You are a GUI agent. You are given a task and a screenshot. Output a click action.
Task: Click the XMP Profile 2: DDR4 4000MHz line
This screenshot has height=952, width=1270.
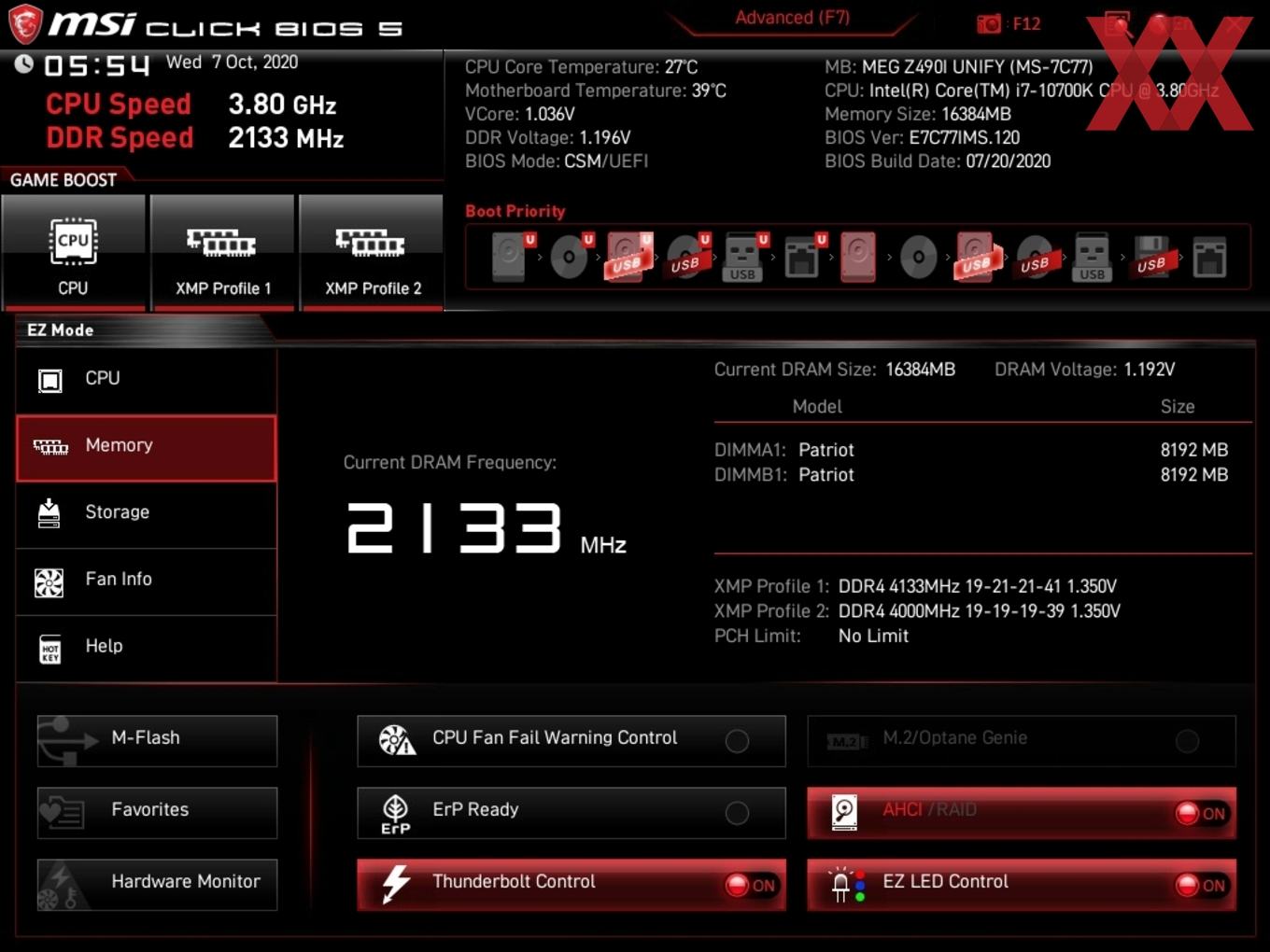(x=917, y=611)
